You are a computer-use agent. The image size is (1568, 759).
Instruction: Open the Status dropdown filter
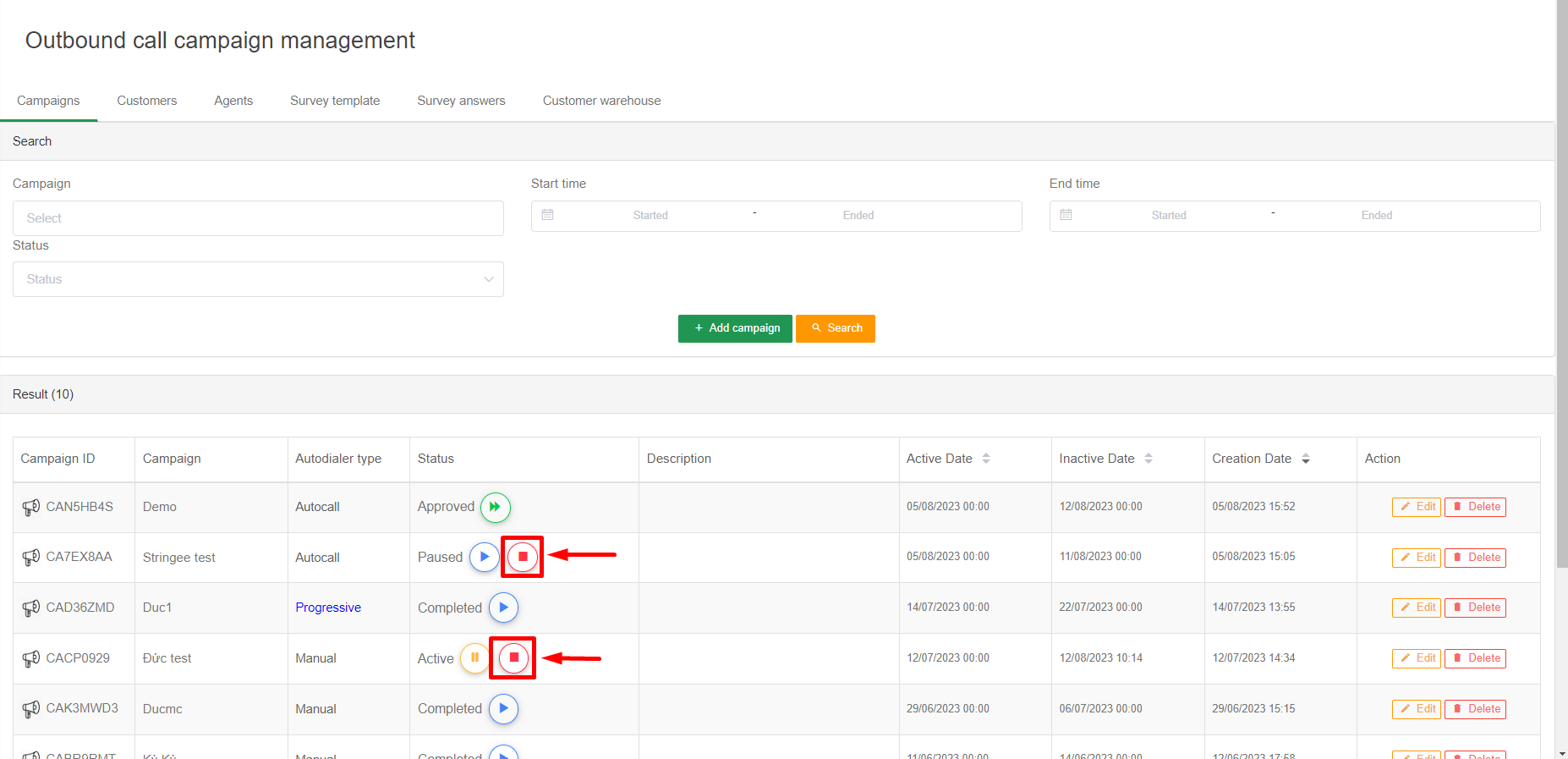(258, 279)
